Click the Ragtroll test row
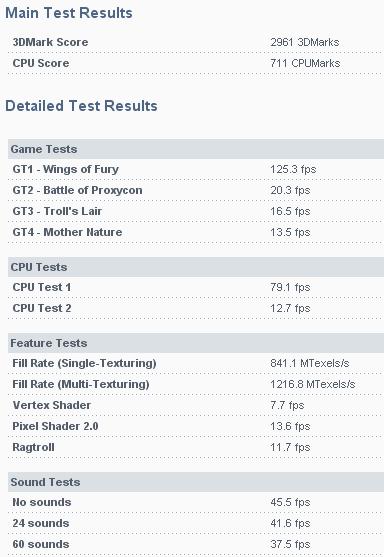The image size is (384, 557). coord(196,447)
